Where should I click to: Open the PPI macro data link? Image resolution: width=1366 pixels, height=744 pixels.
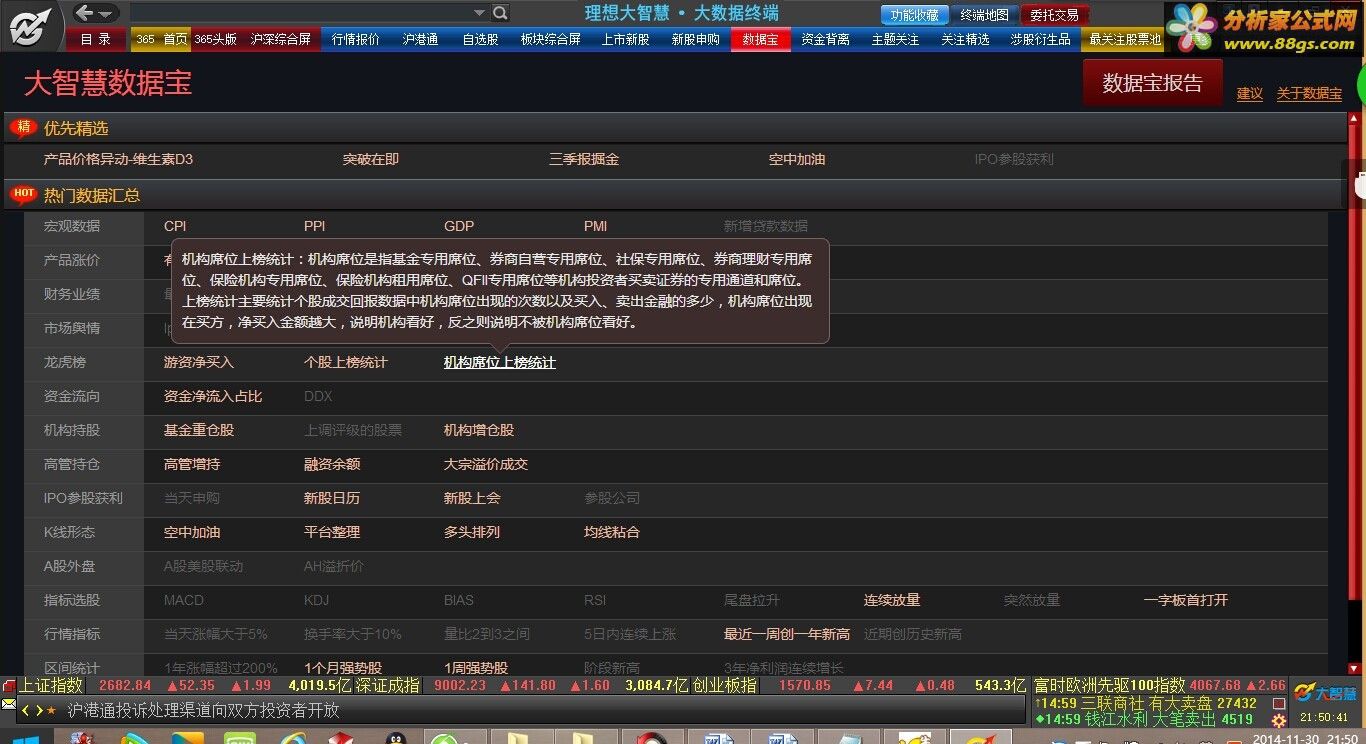click(315, 226)
